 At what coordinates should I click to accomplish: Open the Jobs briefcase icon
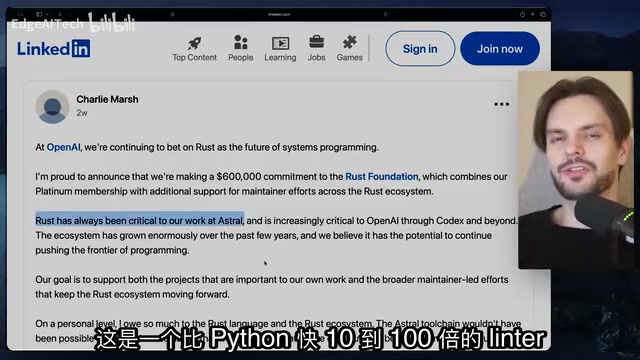click(x=316, y=42)
